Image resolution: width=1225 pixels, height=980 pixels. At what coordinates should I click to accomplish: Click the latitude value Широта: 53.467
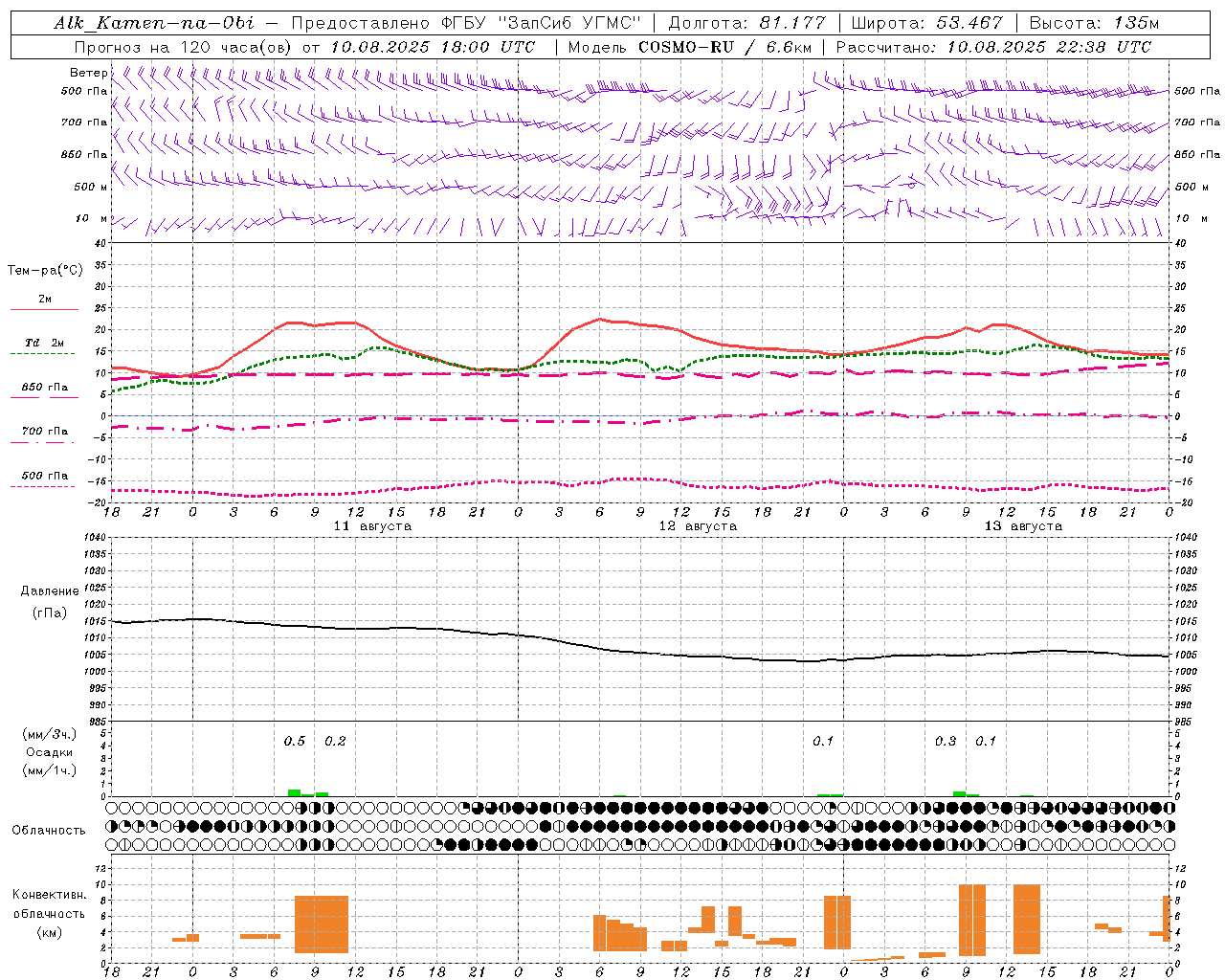pyautogui.click(x=926, y=23)
